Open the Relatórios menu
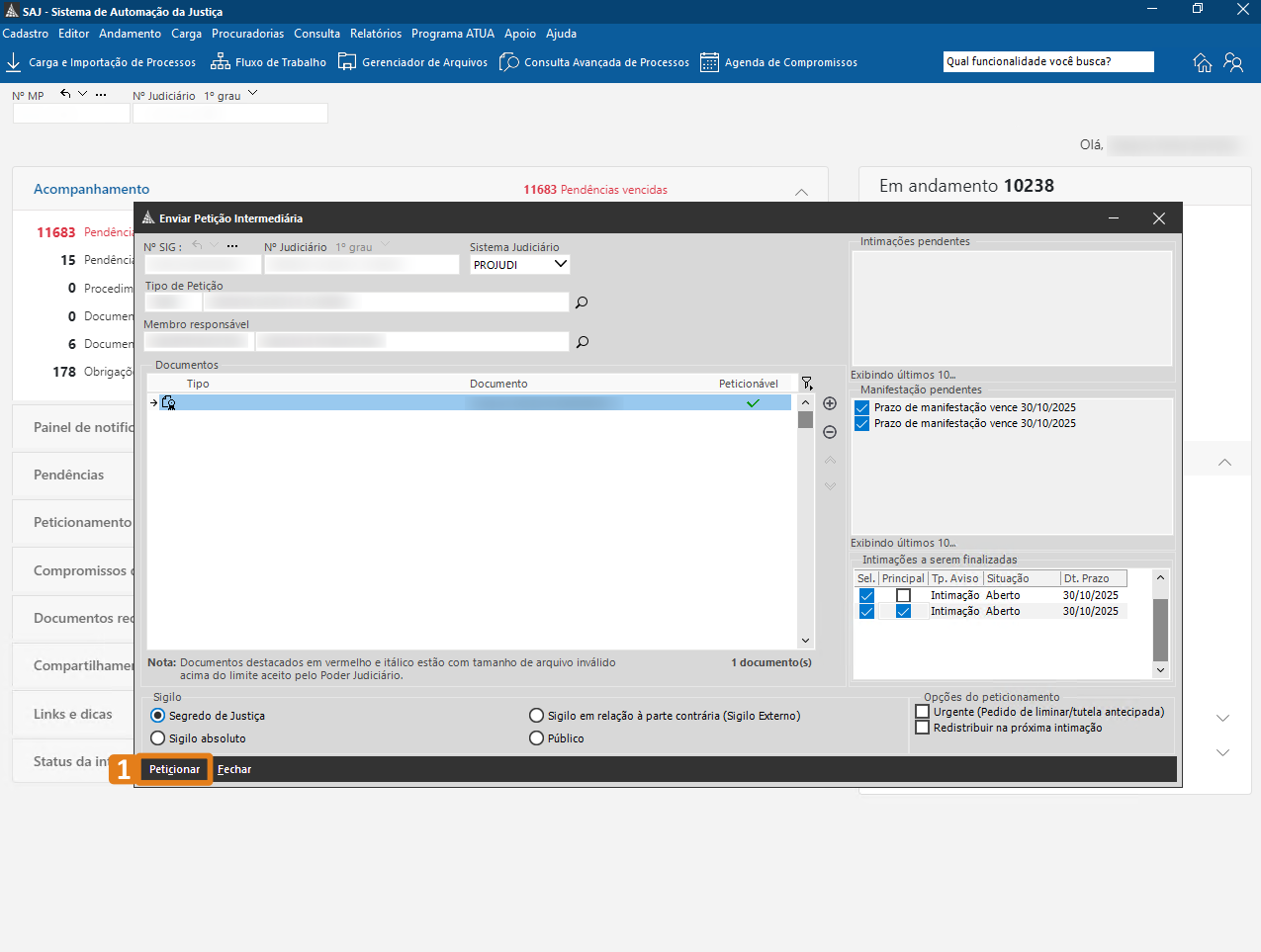Image resolution: width=1261 pixels, height=952 pixels. pyautogui.click(x=376, y=34)
